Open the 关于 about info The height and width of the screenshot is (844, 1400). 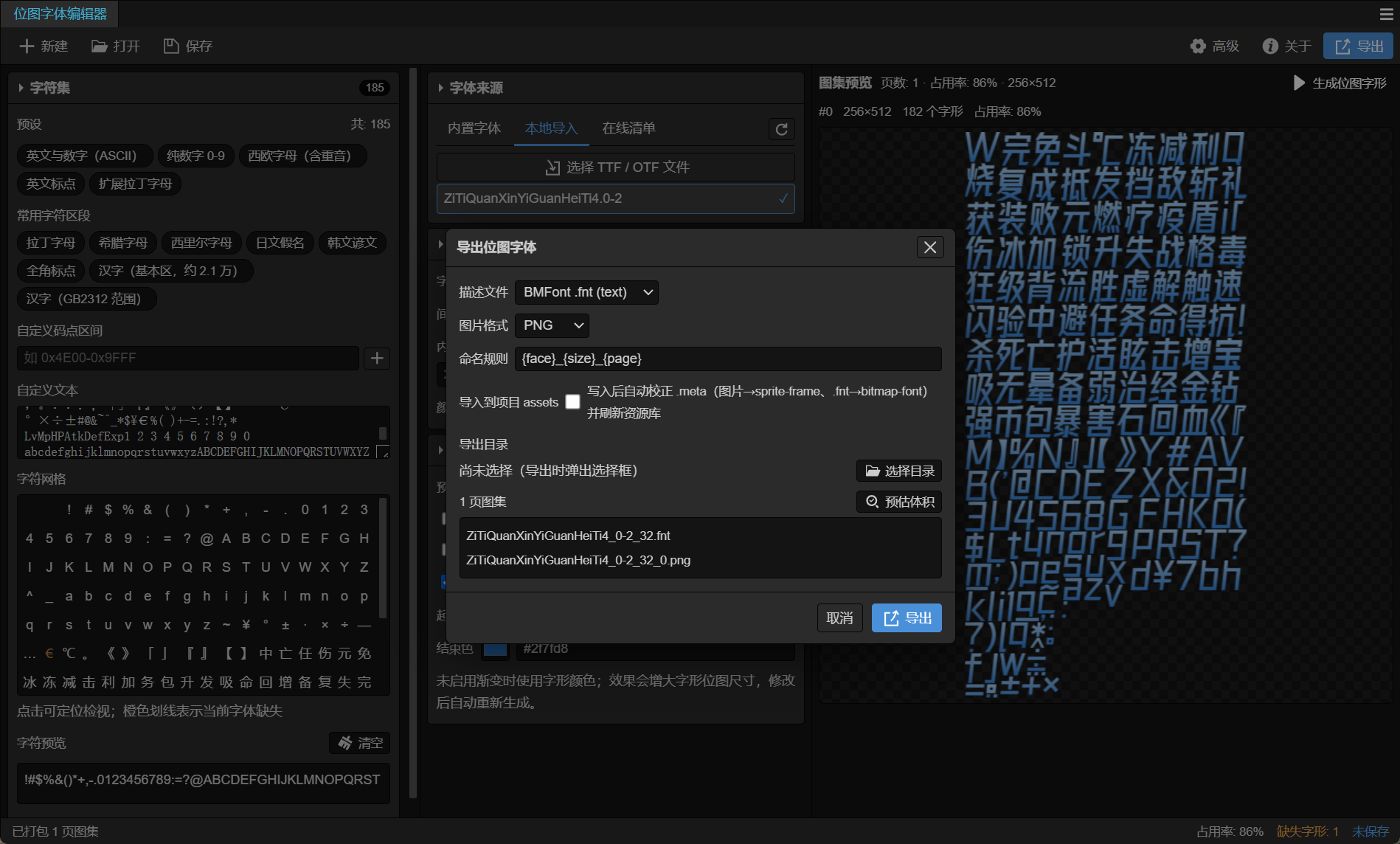[x=1286, y=46]
